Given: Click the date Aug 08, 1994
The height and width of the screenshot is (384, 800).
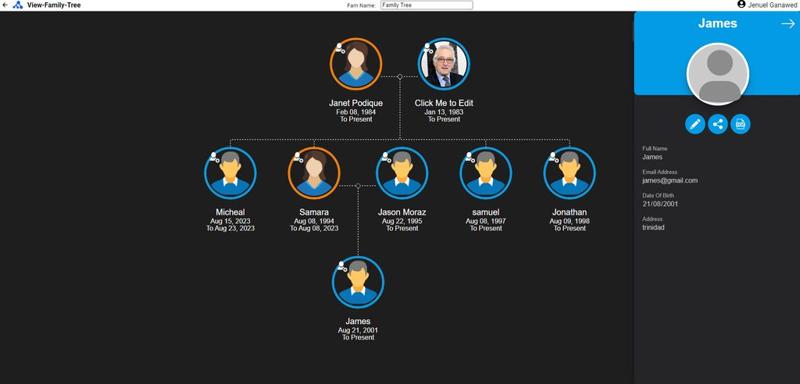Looking at the screenshot, I should (314, 221).
